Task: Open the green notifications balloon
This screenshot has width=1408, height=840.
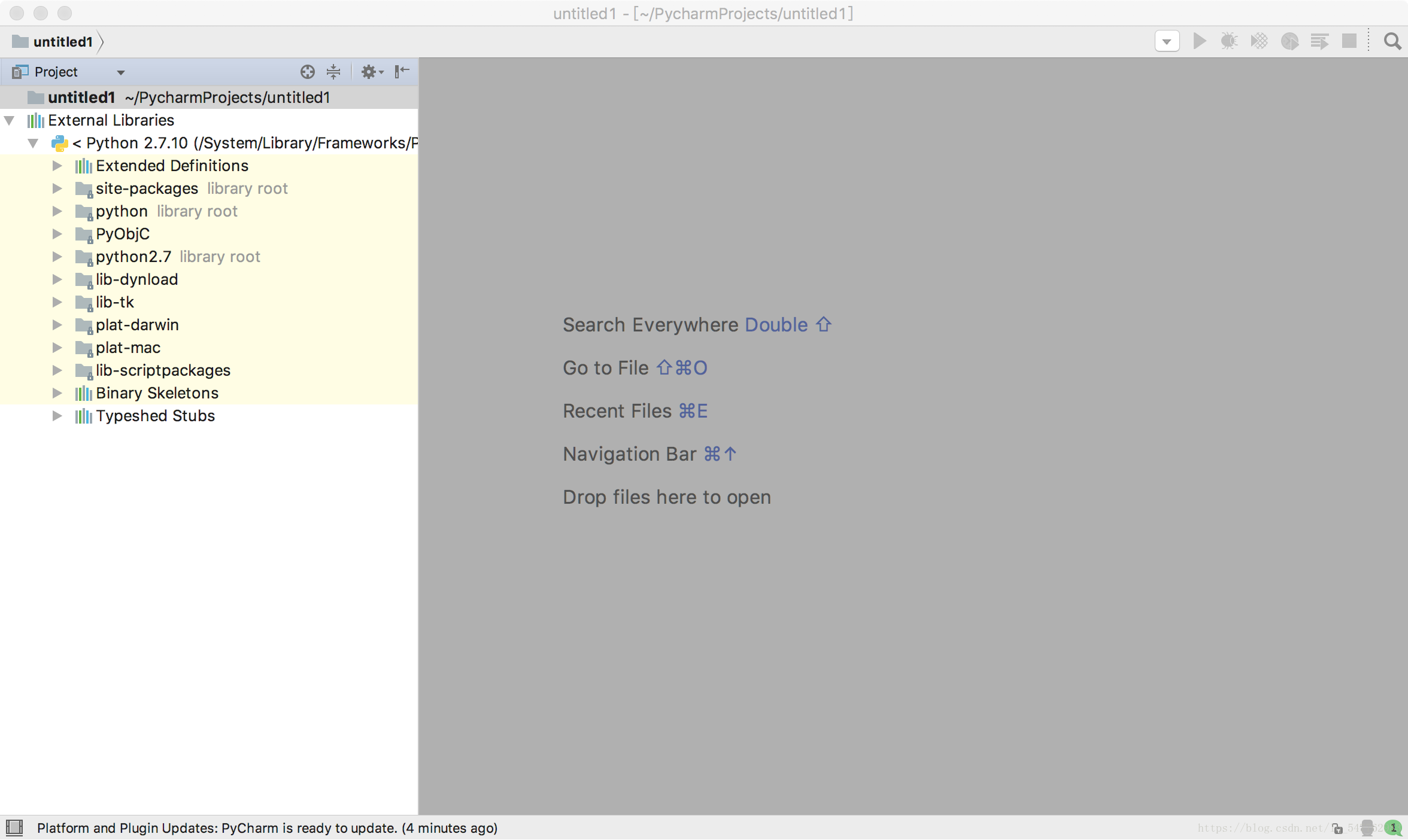Action: coord(1394,828)
